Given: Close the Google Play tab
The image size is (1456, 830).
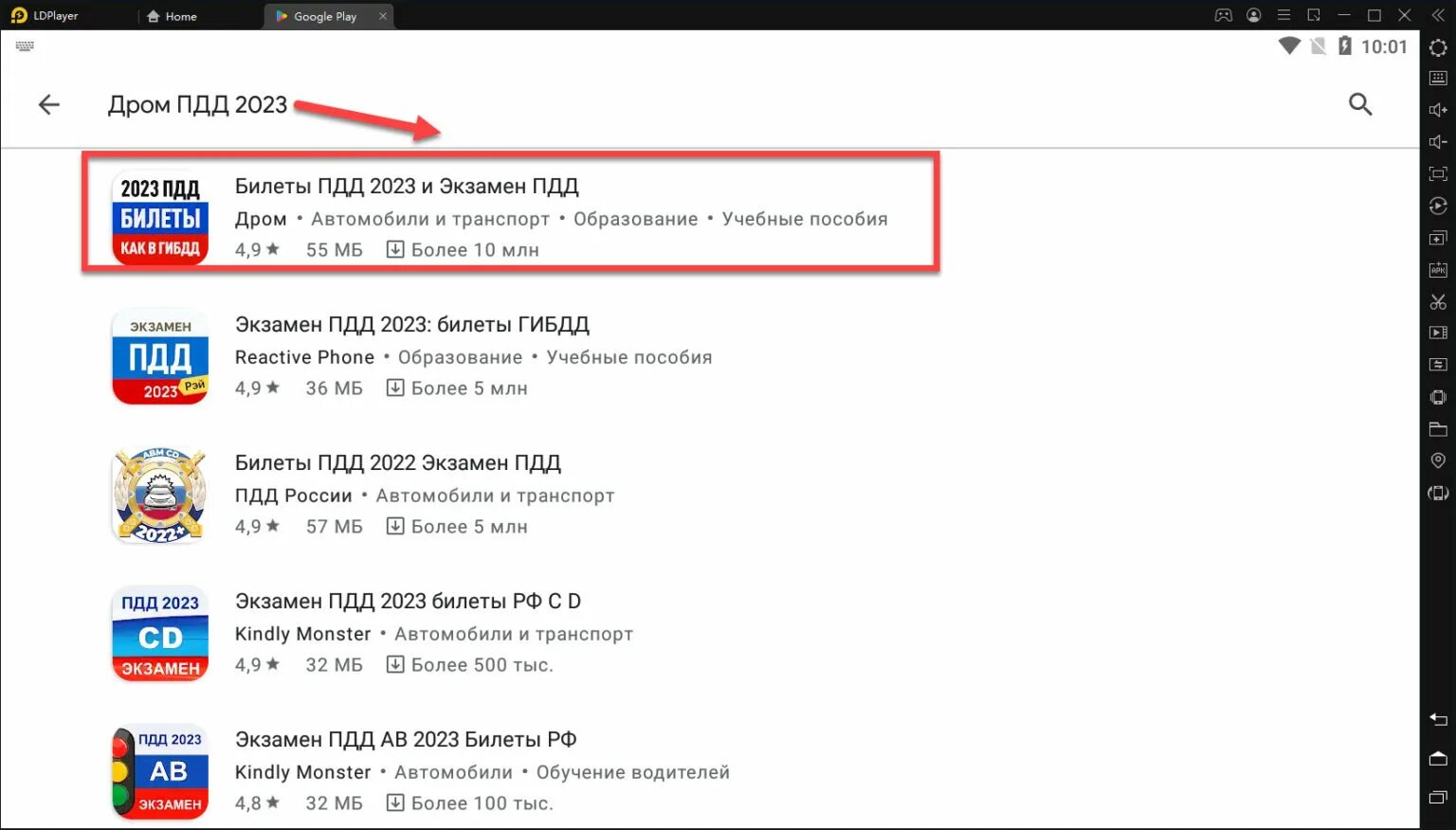Looking at the screenshot, I should click(383, 16).
